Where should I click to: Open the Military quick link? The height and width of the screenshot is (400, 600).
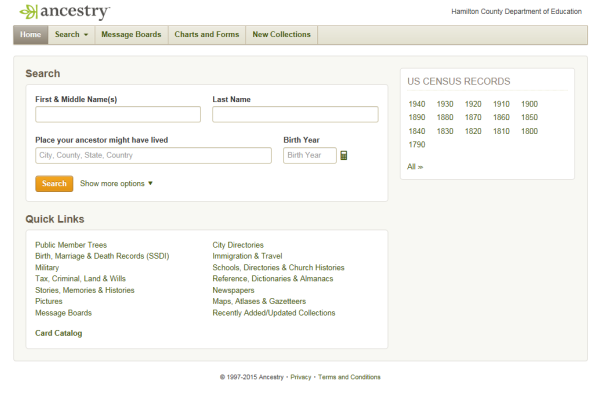click(x=47, y=268)
